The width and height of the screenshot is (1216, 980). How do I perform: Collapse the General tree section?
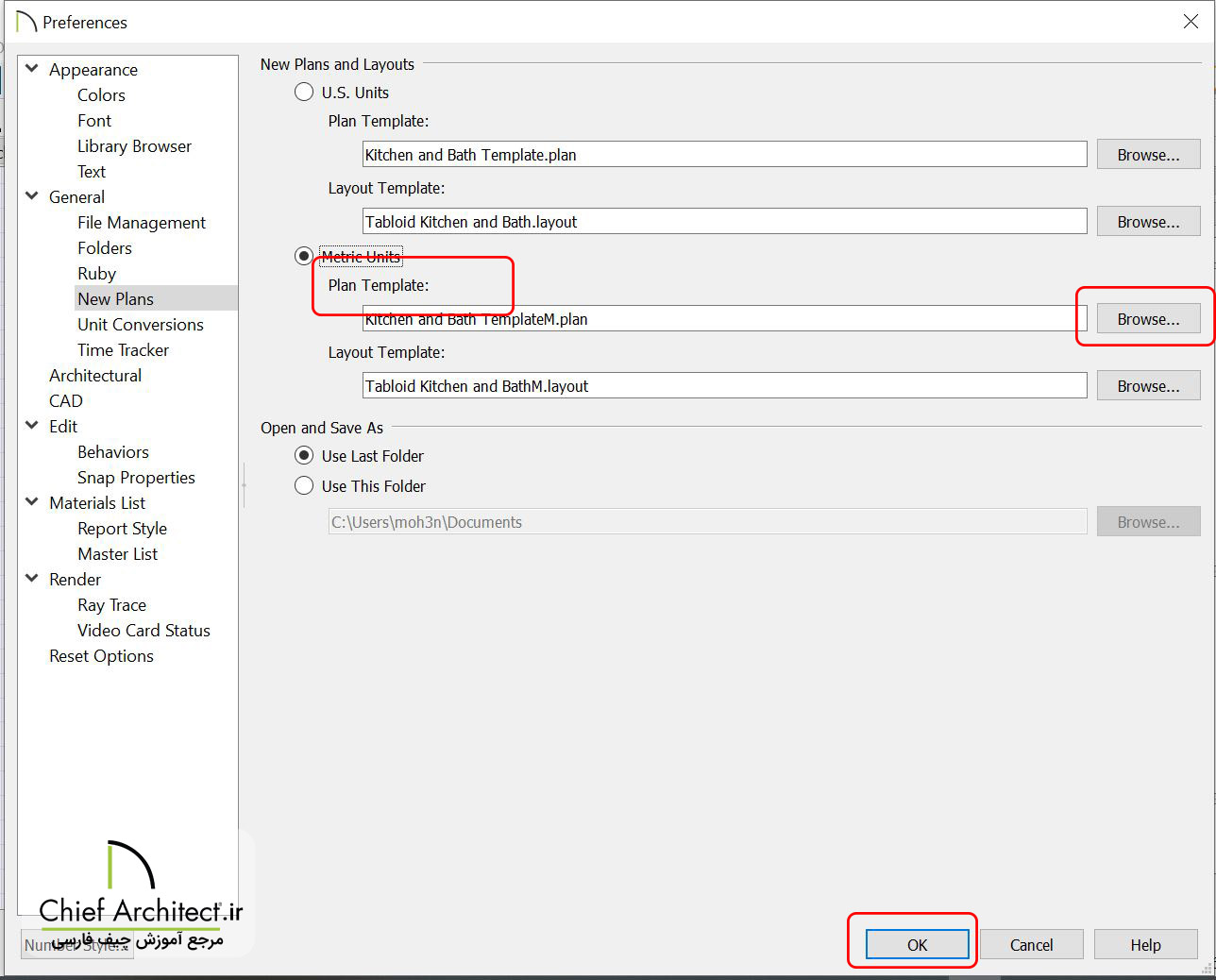click(32, 196)
